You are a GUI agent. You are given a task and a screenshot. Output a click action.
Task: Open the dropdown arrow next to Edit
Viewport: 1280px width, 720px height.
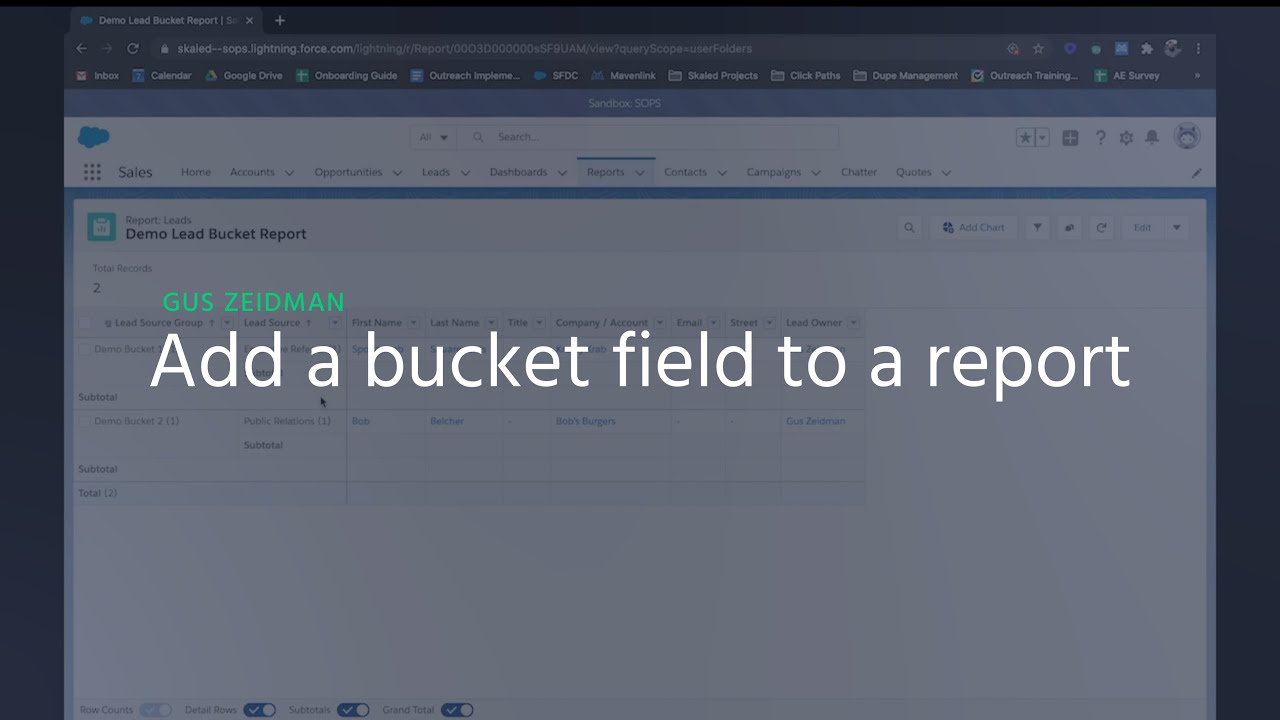point(1176,228)
